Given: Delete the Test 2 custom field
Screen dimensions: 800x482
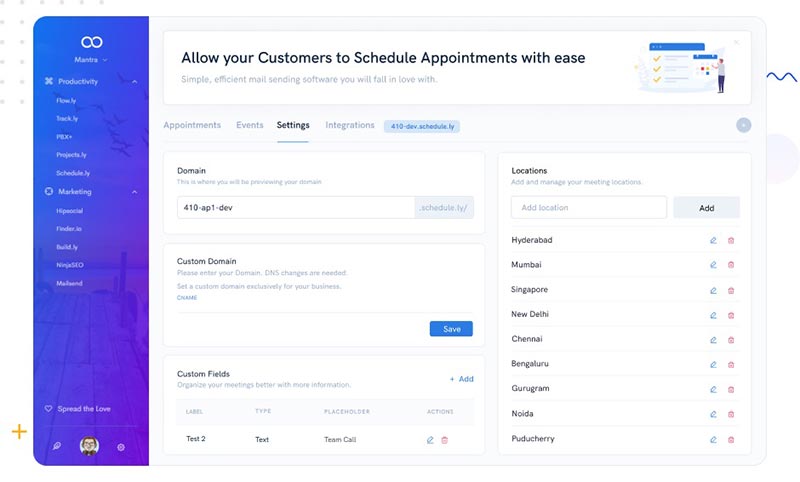Looking at the screenshot, I should click(445, 440).
